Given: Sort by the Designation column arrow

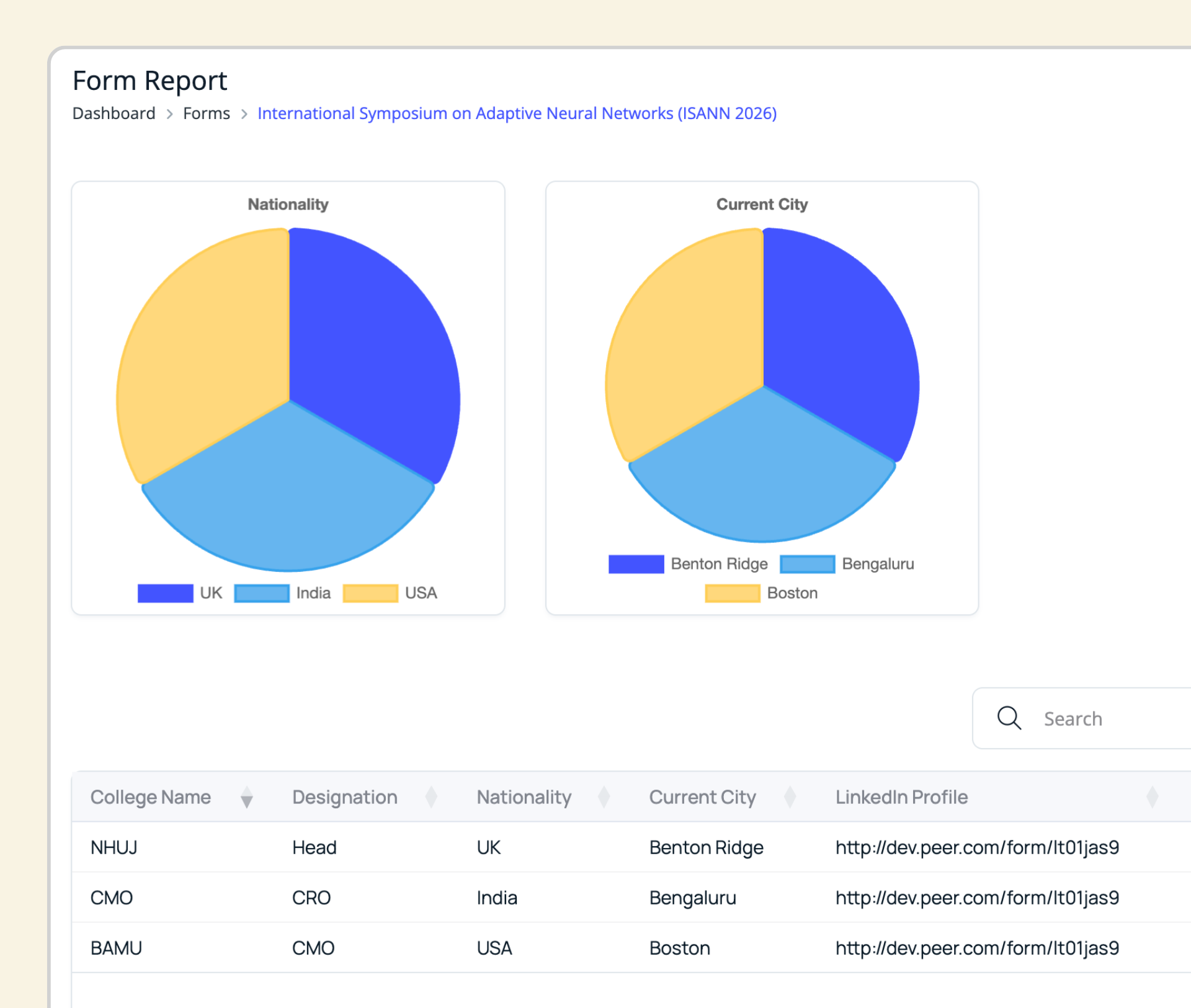Looking at the screenshot, I should [x=431, y=797].
